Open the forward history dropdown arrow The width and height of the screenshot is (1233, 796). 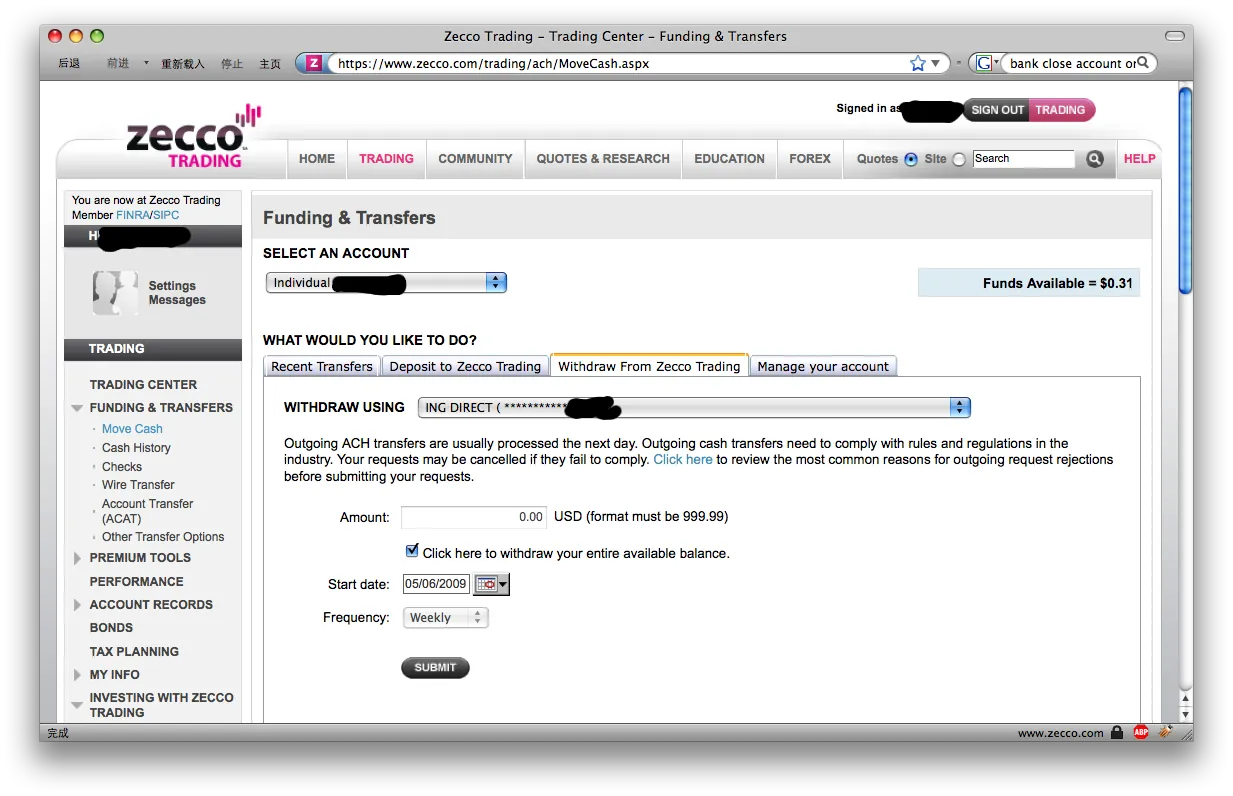146,63
